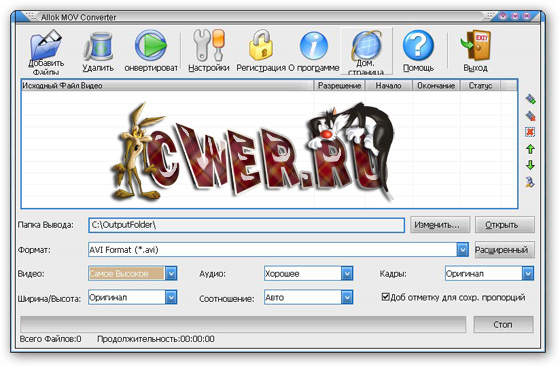Open Помощь question mark icon
The height and width of the screenshot is (367, 560).
pos(418,46)
